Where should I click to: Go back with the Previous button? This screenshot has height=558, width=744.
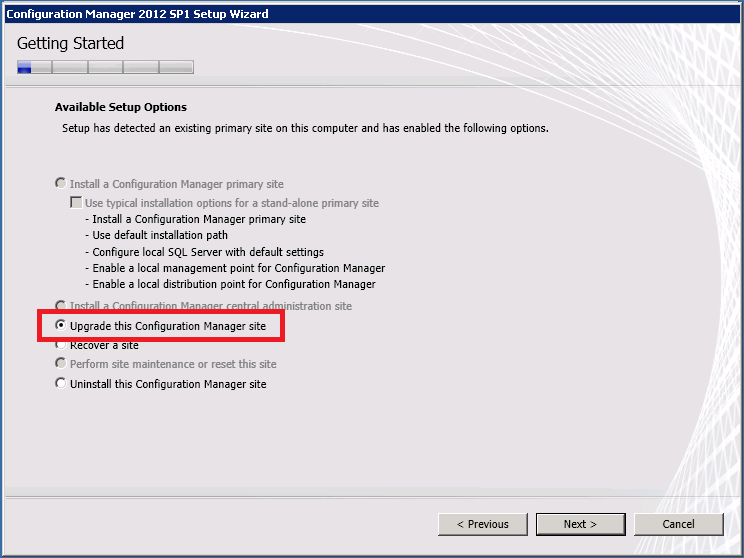483,524
